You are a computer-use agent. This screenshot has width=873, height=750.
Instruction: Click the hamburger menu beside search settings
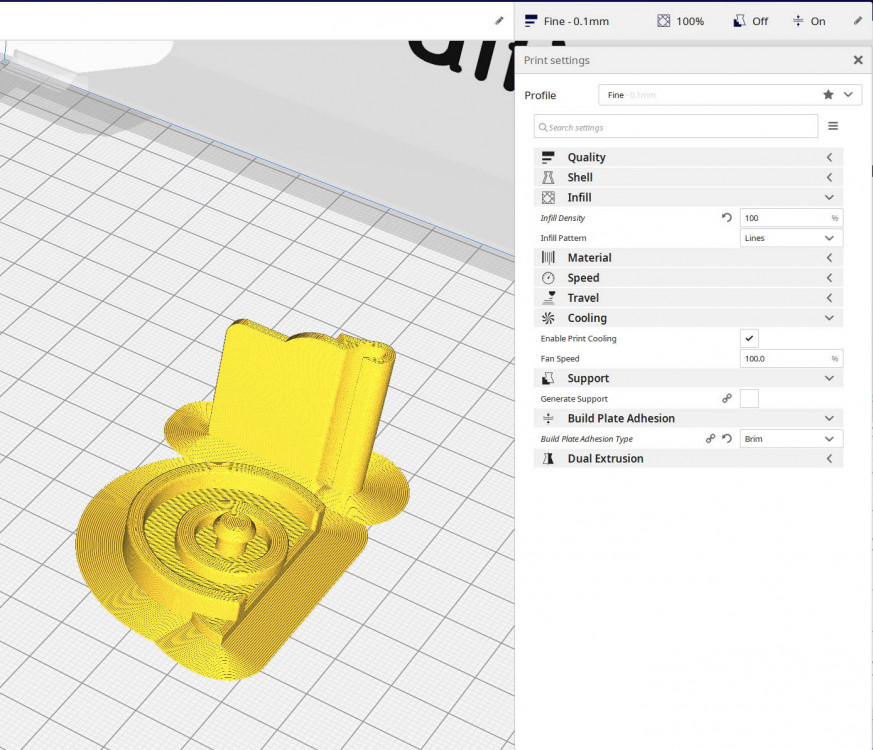click(832, 127)
